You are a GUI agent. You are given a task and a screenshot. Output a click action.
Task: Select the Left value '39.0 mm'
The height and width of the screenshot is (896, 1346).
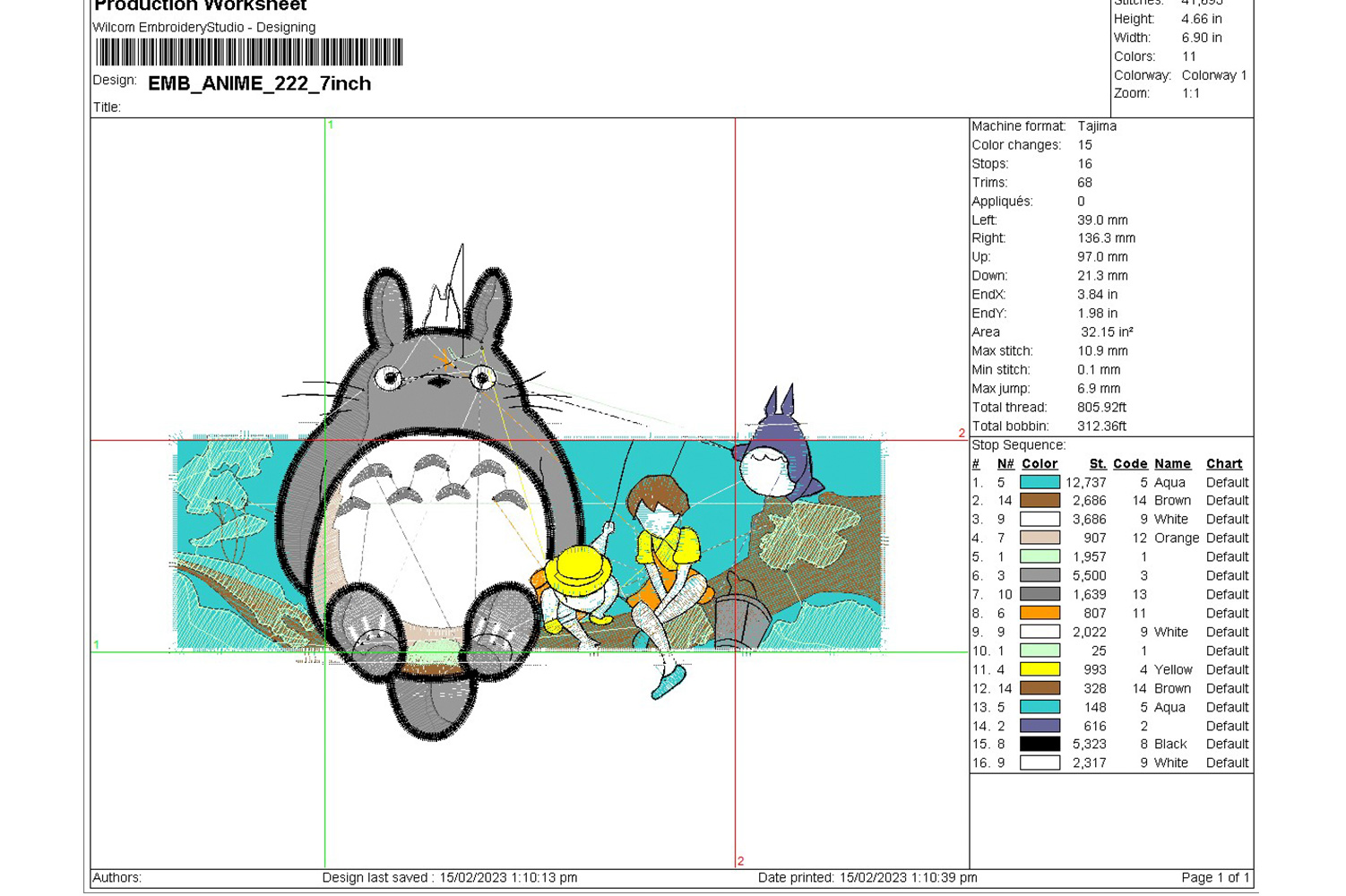point(1102,220)
